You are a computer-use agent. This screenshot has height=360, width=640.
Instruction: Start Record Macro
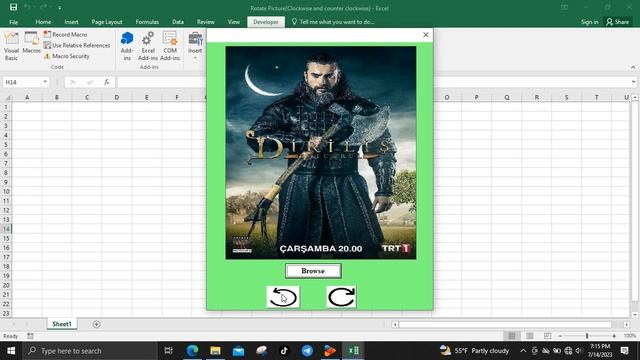65,35
